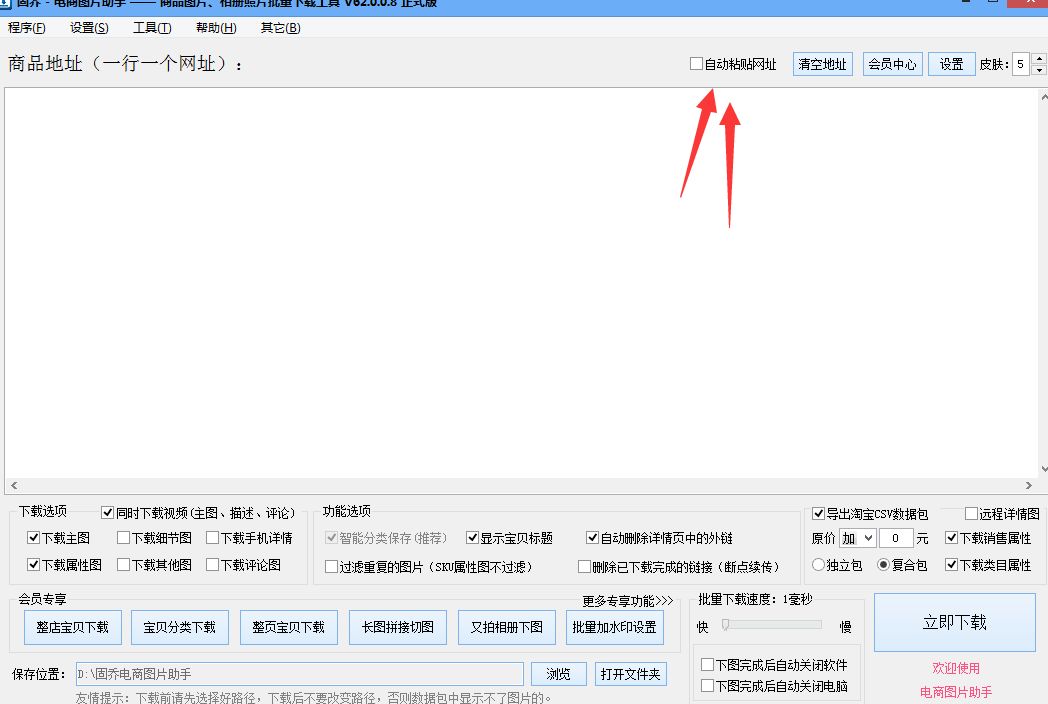Screen dimensions: 1048x704
Task: Increase the 皮肤 number with up arrow
Action: (1039, 58)
